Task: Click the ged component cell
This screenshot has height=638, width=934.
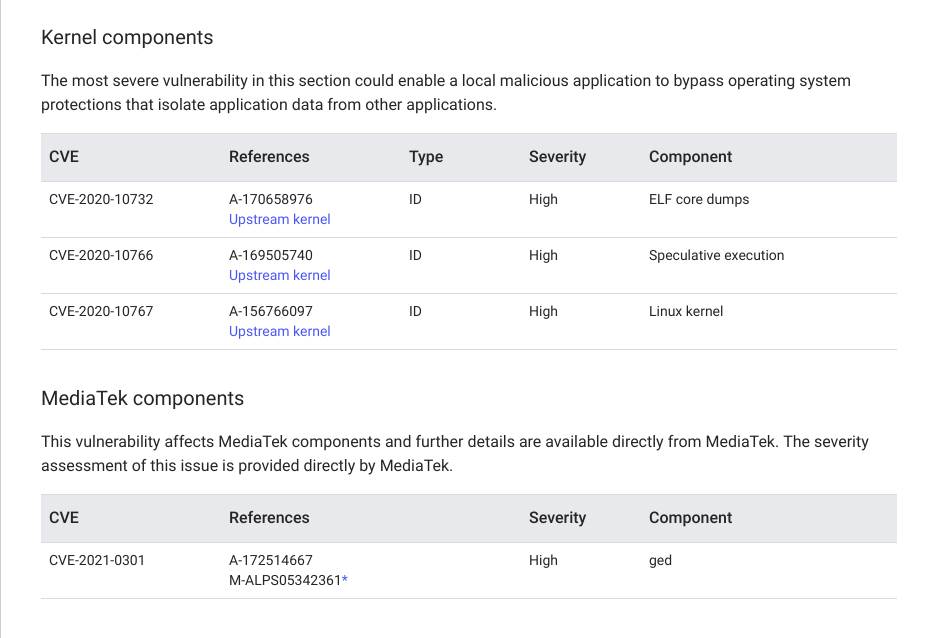Action: [x=660, y=560]
